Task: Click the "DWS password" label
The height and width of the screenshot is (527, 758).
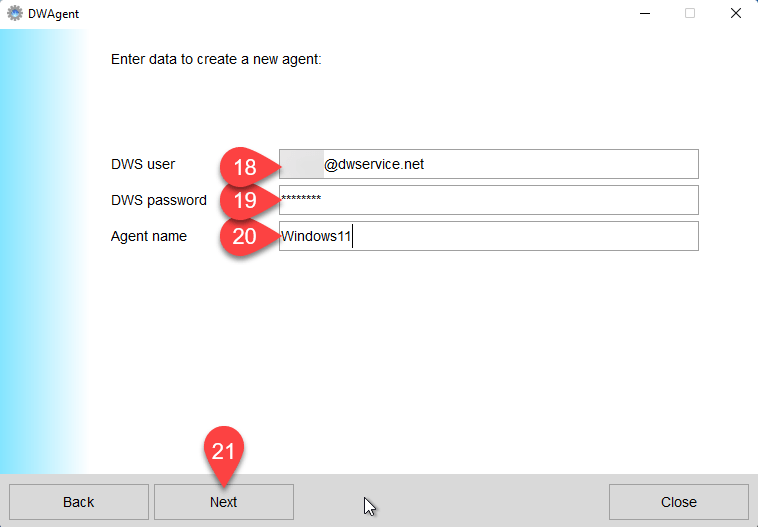Action: (x=159, y=200)
